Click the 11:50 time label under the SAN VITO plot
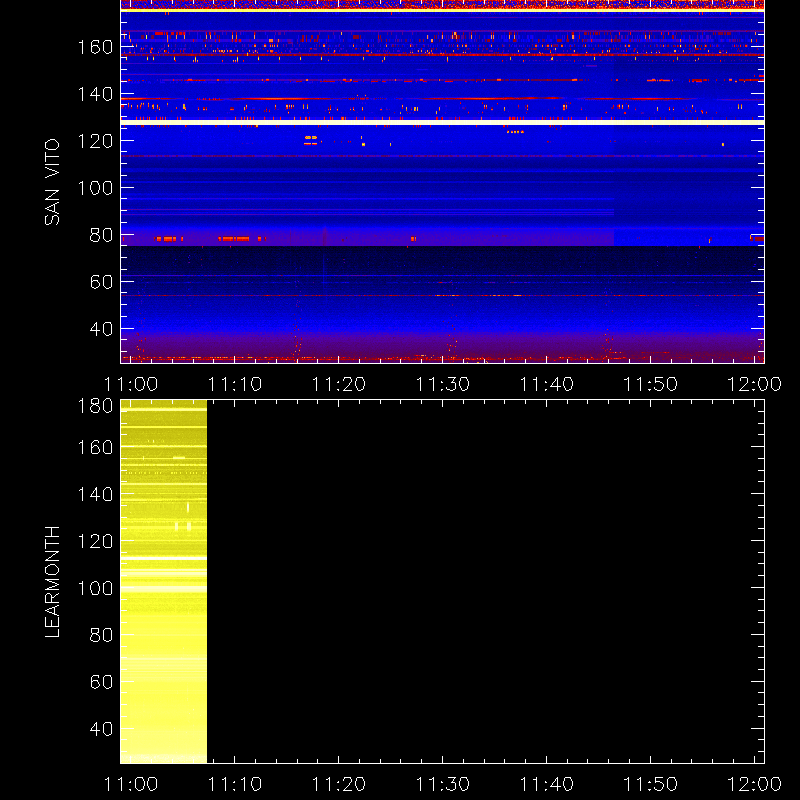Image resolution: width=800 pixels, height=800 pixels. [x=651, y=384]
